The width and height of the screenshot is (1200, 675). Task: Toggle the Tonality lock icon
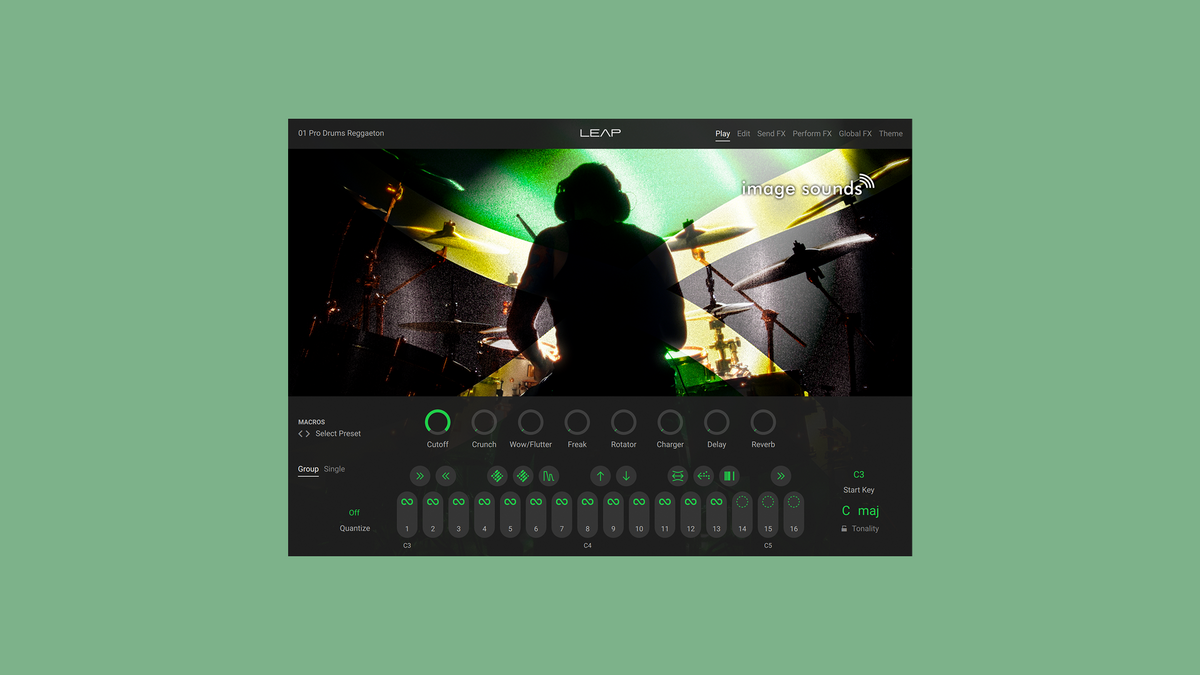point(844,529)
